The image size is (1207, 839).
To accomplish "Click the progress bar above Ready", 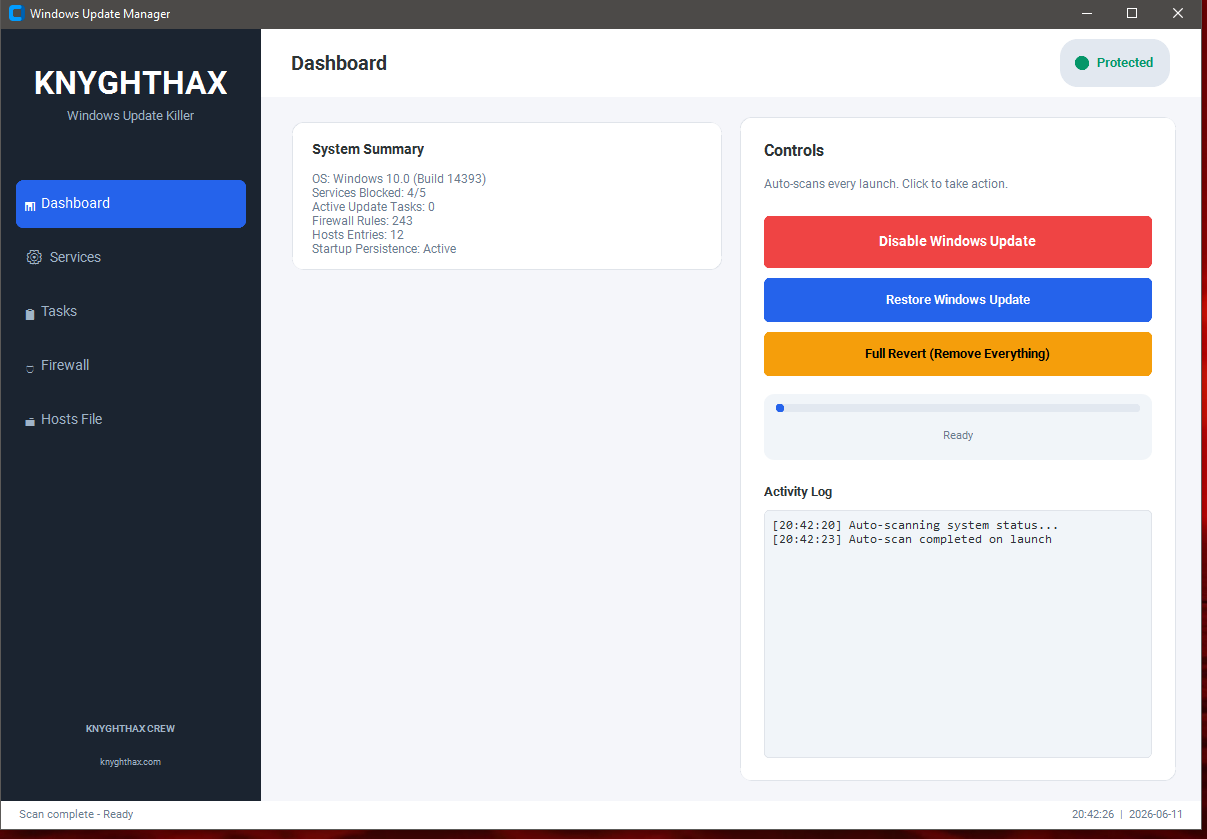I will click(x=957, y=408).
